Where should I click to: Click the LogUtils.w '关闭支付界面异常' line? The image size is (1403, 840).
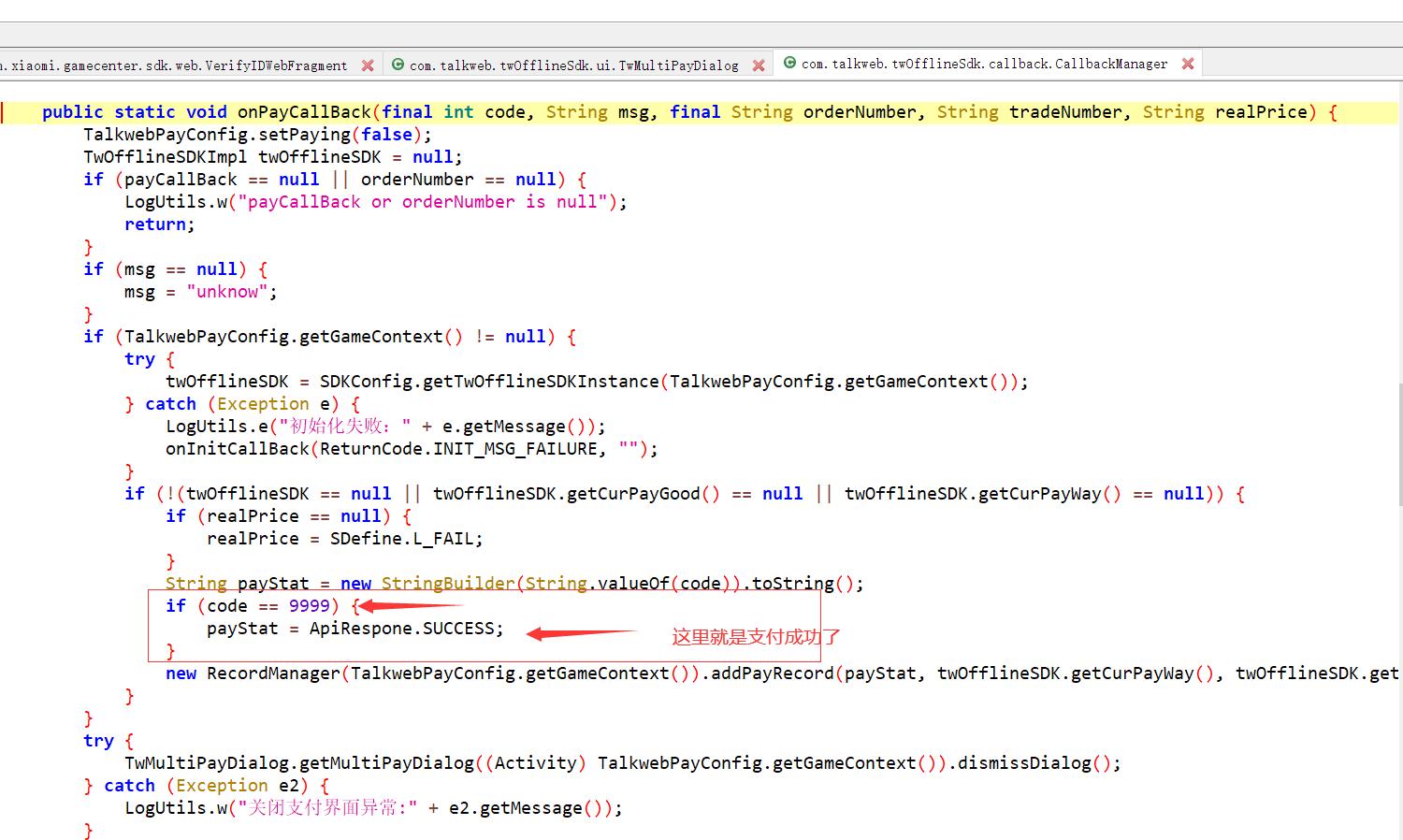click(x=373, y=808)
